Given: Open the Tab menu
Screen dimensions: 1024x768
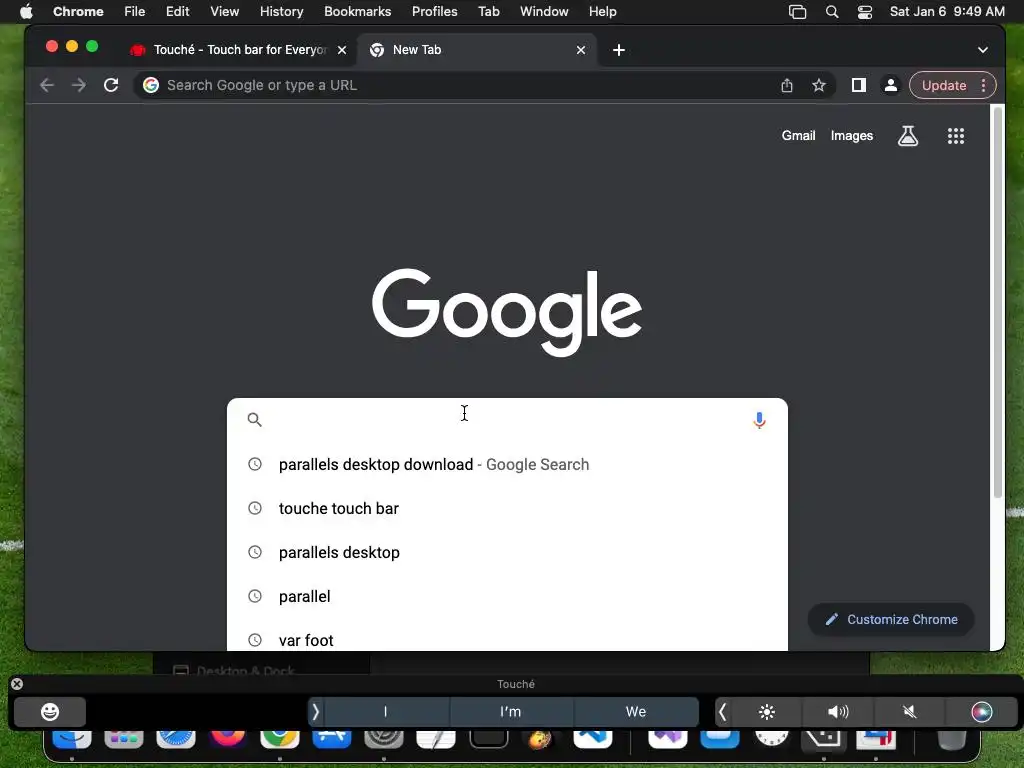Looking at the screenshot, I should coord(488,12).
